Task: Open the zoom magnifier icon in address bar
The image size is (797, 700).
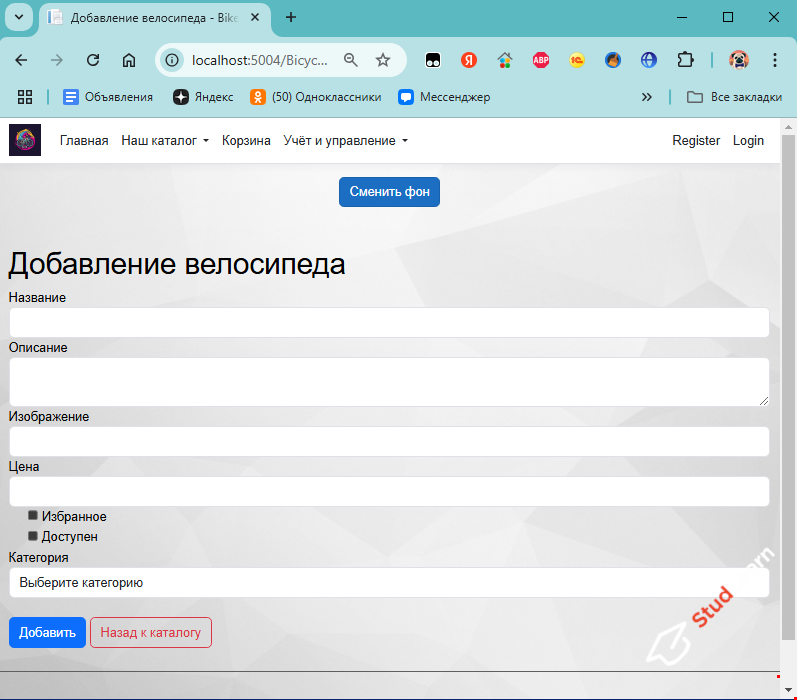Action: click(351, 60)
